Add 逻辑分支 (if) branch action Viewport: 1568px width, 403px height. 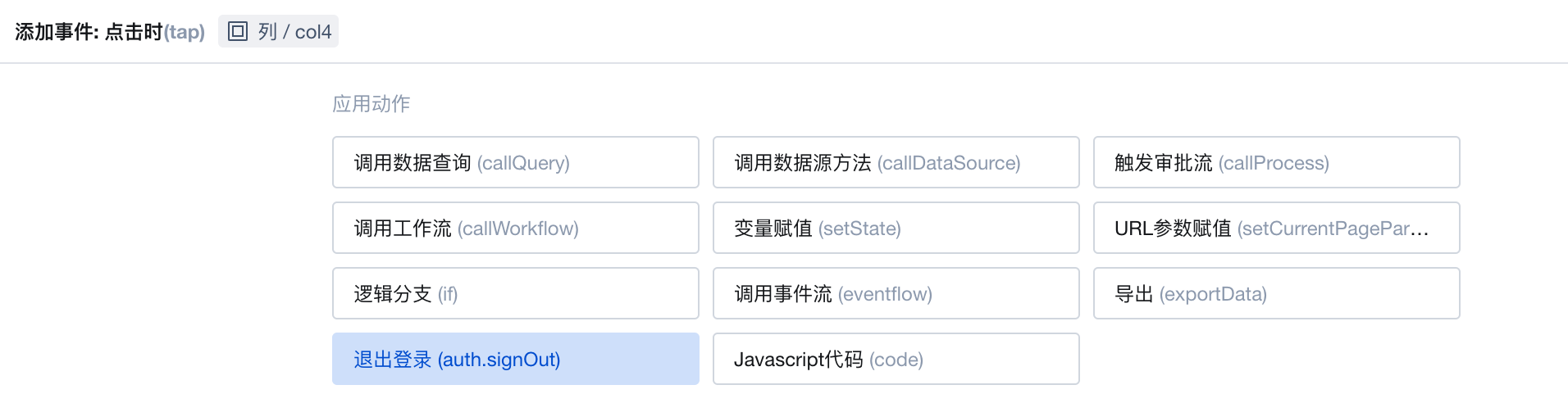516,293
